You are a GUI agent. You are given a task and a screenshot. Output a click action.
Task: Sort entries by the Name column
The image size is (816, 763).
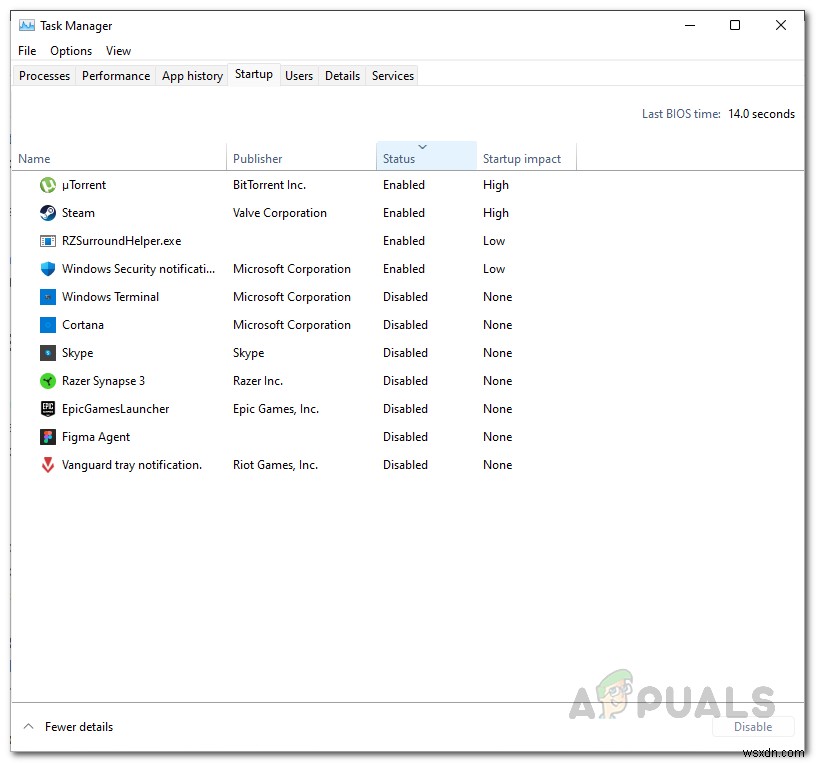pyautogui.click(x=34, y=158)
